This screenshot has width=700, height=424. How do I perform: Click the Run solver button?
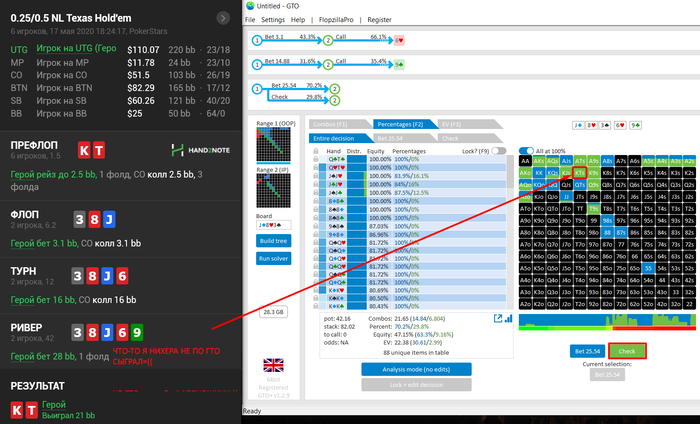pyautogui.click(x=274, y=258)
